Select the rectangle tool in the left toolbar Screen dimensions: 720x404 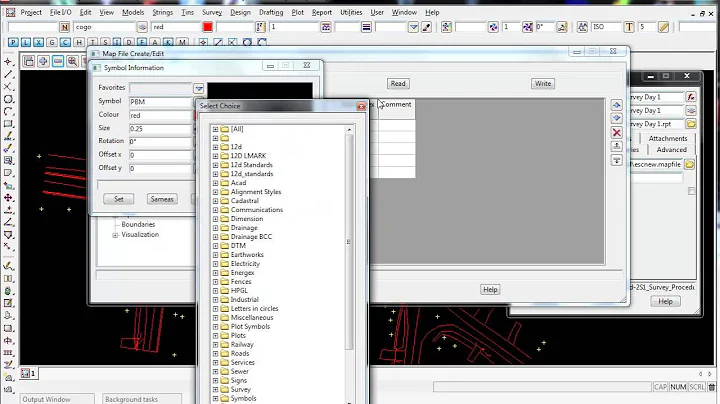[8, 124]
